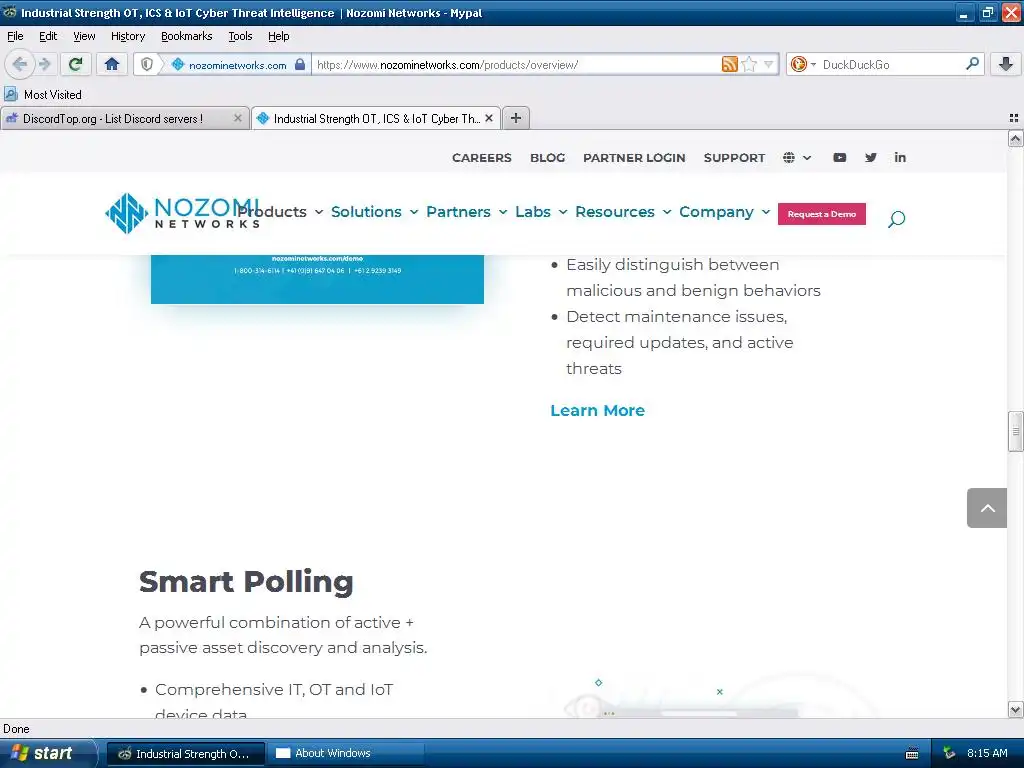Click the Nozomi Networks logo

tap(182, 213)
